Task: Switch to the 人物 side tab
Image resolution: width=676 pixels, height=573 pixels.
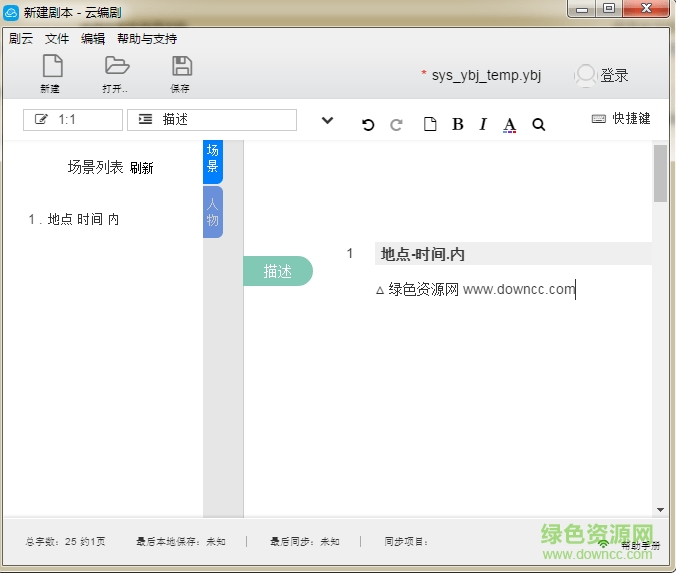Action: [x=213, y=211]
